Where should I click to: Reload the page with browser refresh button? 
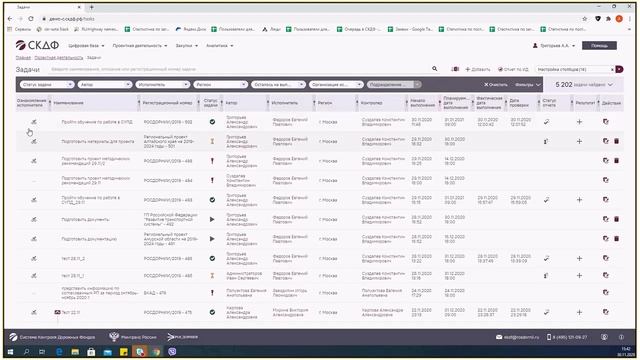click(31, 19)
